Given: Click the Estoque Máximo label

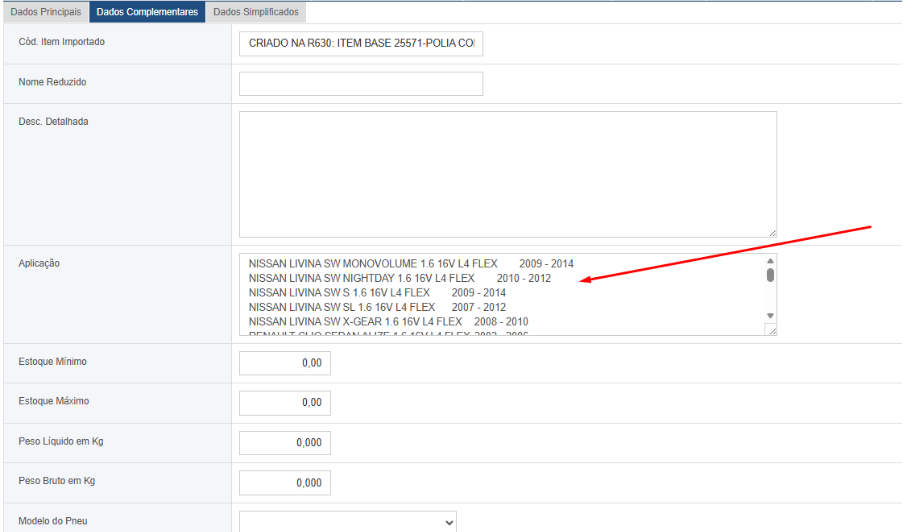Looking at the screenshot, I should (x=54, y=401).
